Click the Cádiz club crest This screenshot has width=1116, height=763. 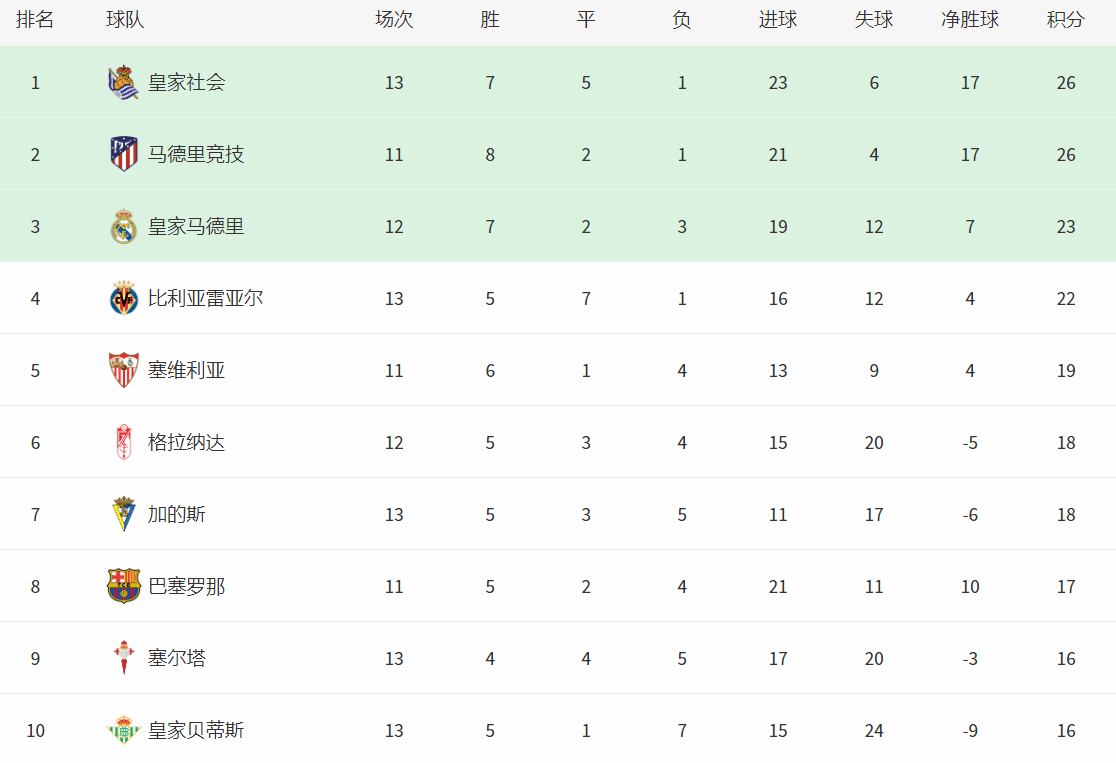pyautogui.click(x=124, y=515)
